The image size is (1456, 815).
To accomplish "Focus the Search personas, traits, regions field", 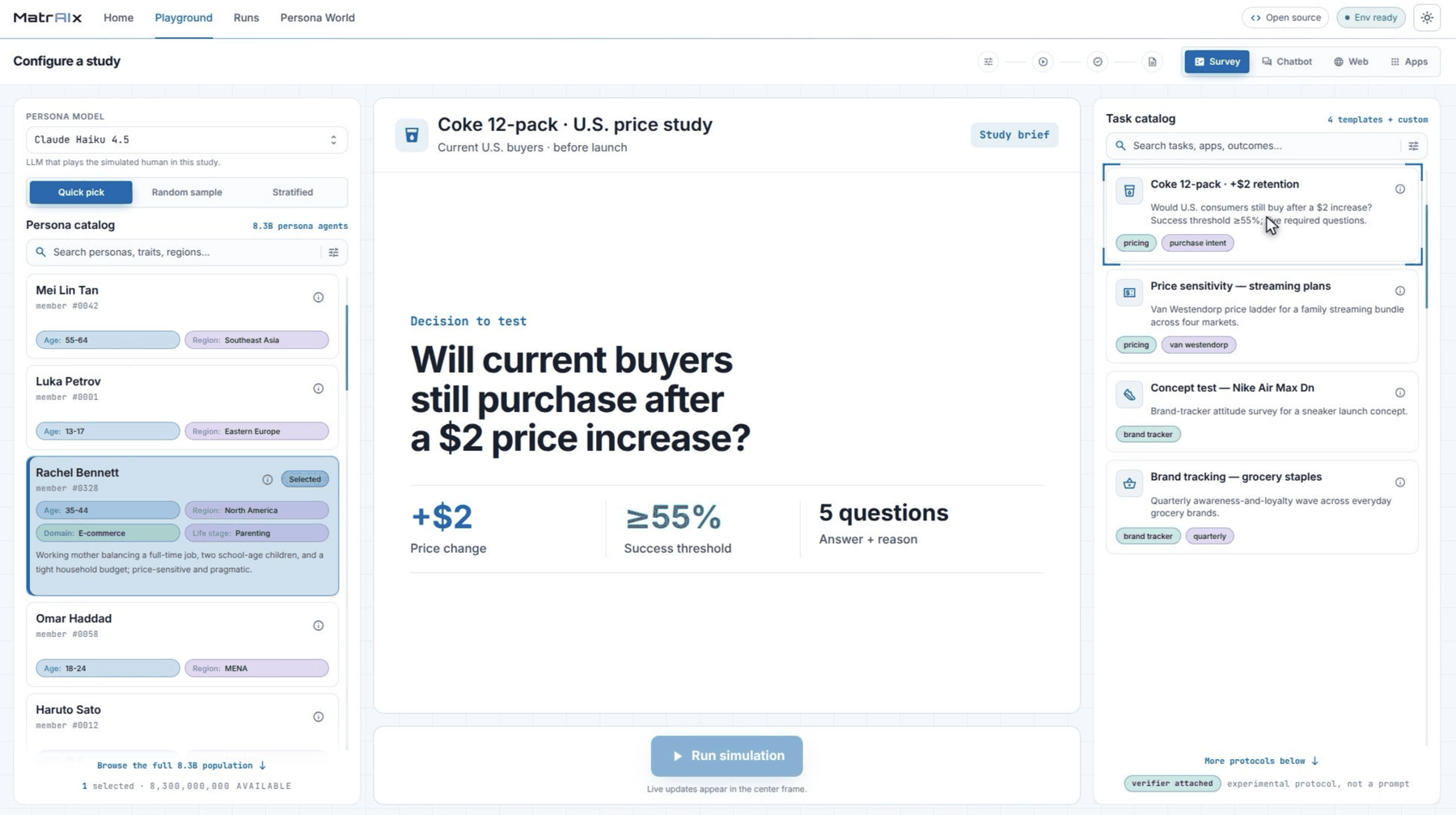I will 187,253.
